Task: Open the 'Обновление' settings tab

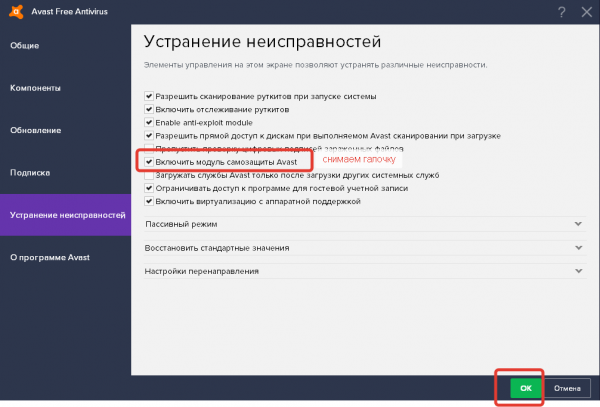Action: pyautogui.click(x=65, y=130)
